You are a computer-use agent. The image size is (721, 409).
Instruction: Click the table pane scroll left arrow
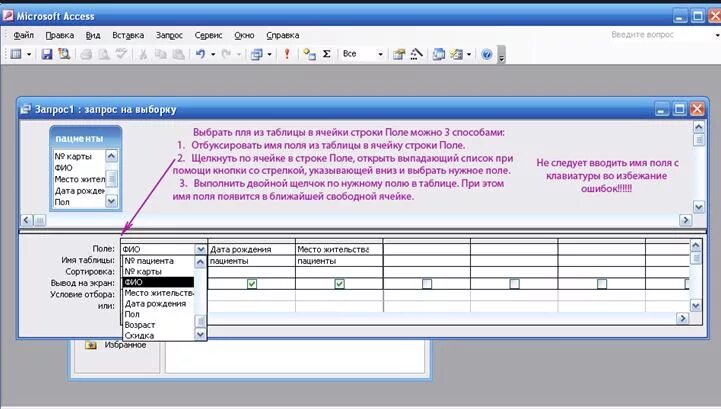tap(27, 220)
